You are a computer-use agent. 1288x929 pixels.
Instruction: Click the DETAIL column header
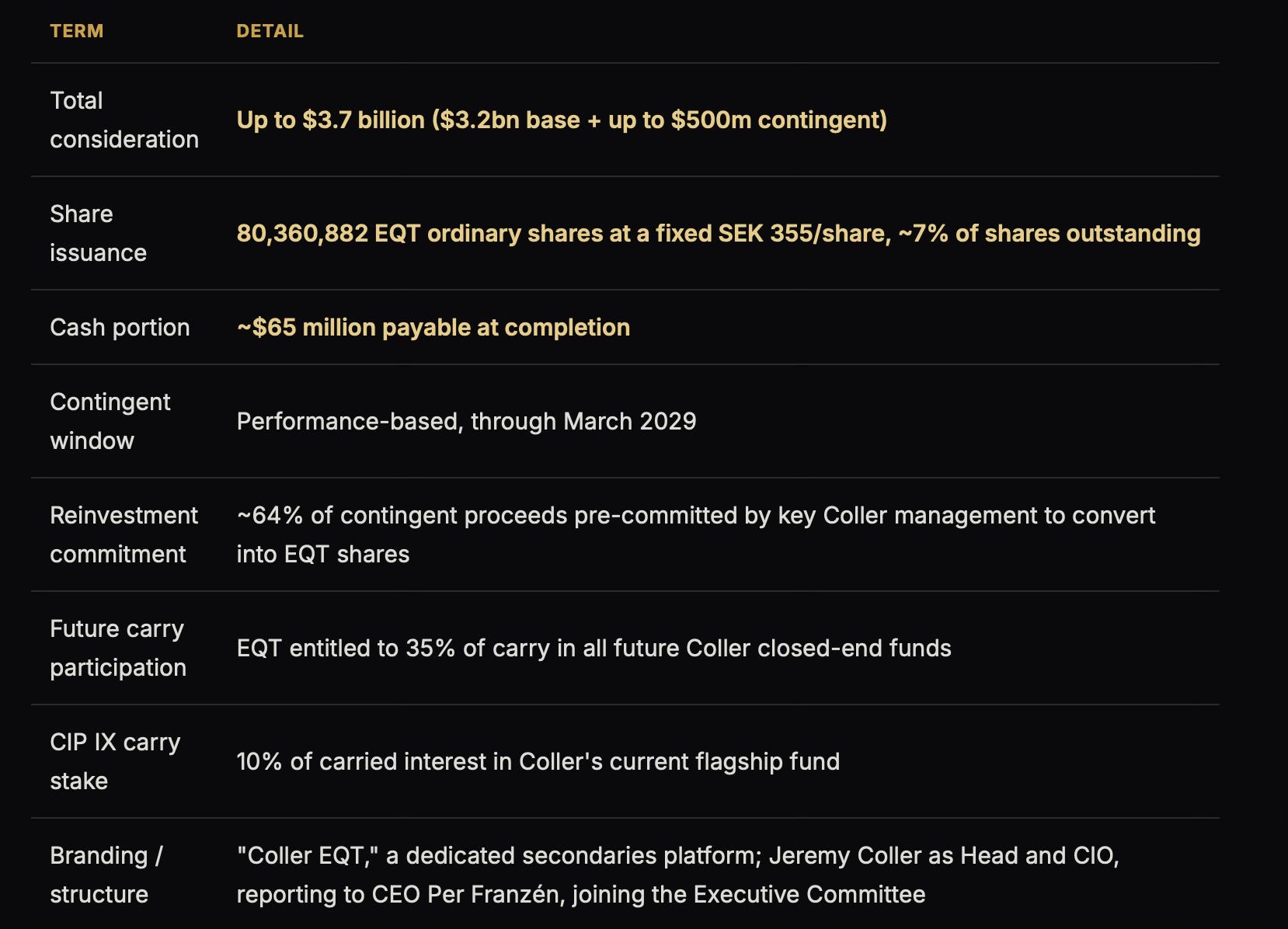tap(270, 31)
